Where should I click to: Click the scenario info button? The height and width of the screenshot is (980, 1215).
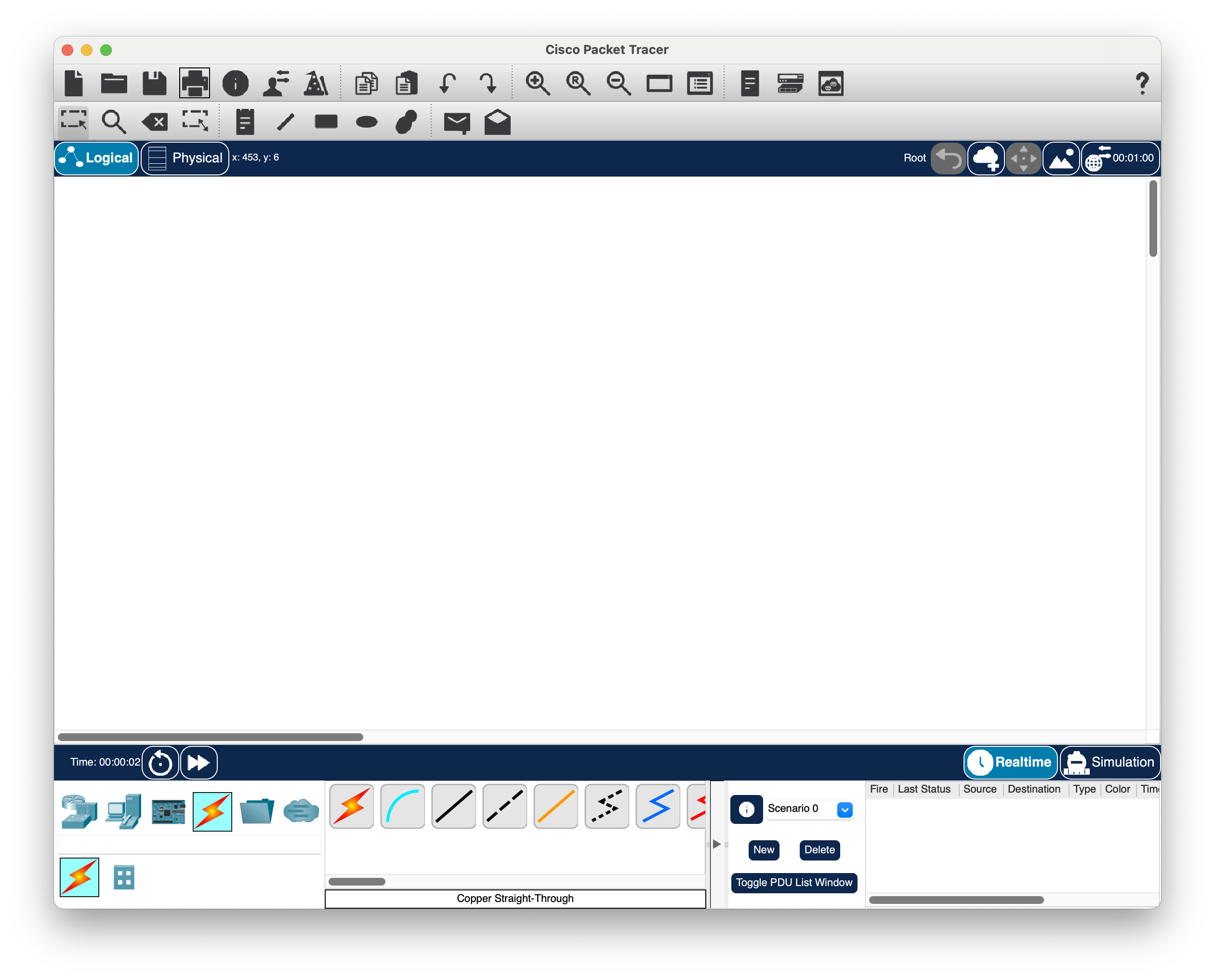click(x=747, y=810)
